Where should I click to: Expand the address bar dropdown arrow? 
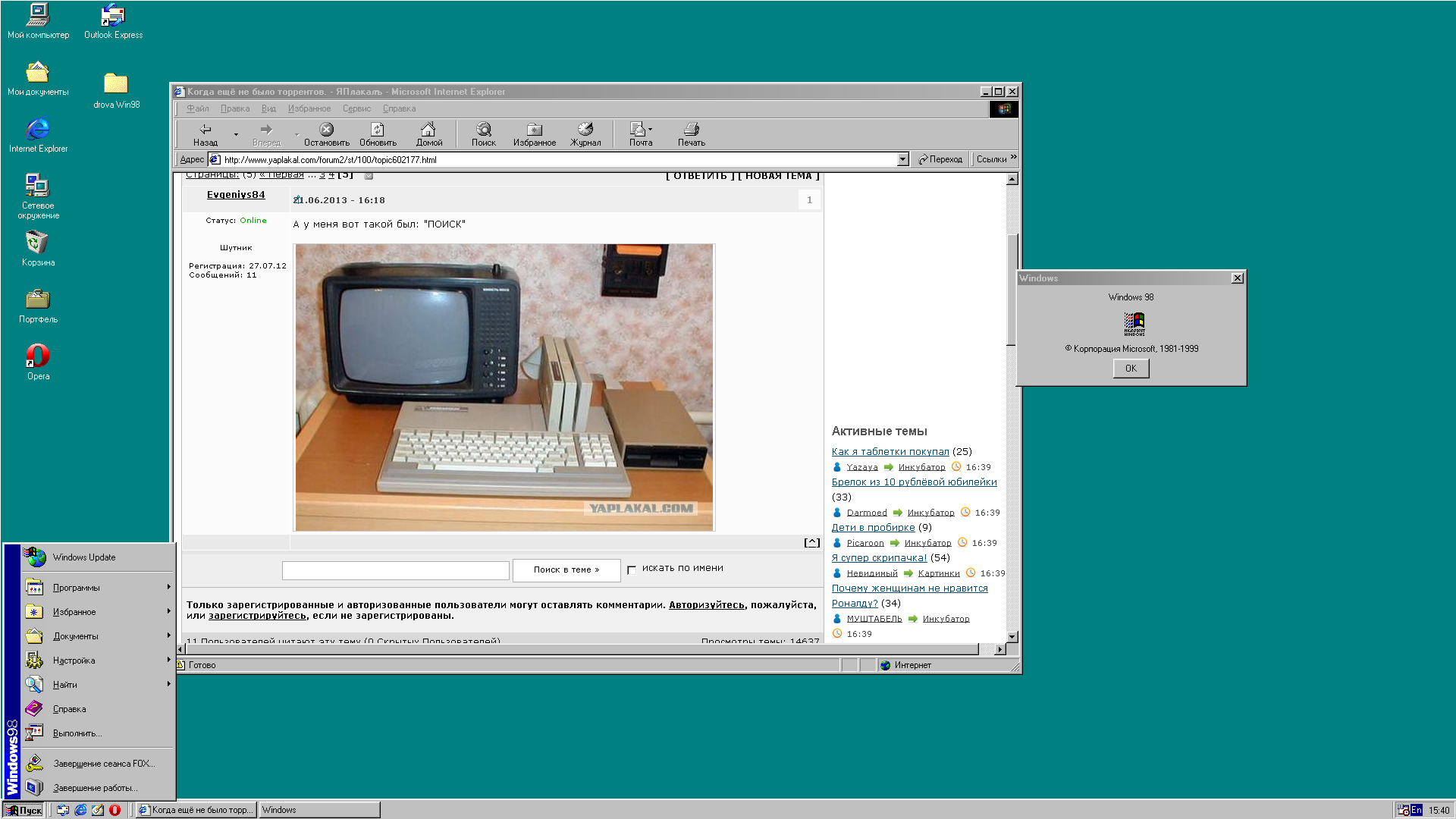coord(902,159)
